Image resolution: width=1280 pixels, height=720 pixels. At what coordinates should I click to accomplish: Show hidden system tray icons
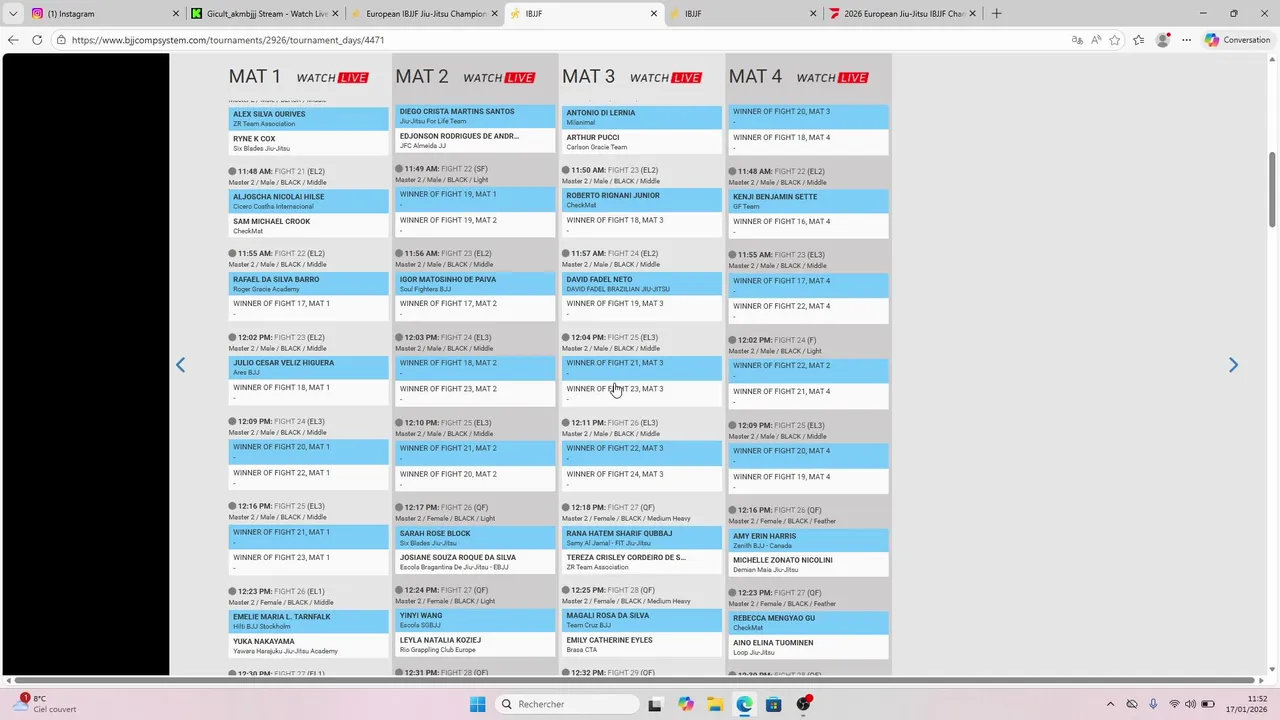click(1110, 704)
